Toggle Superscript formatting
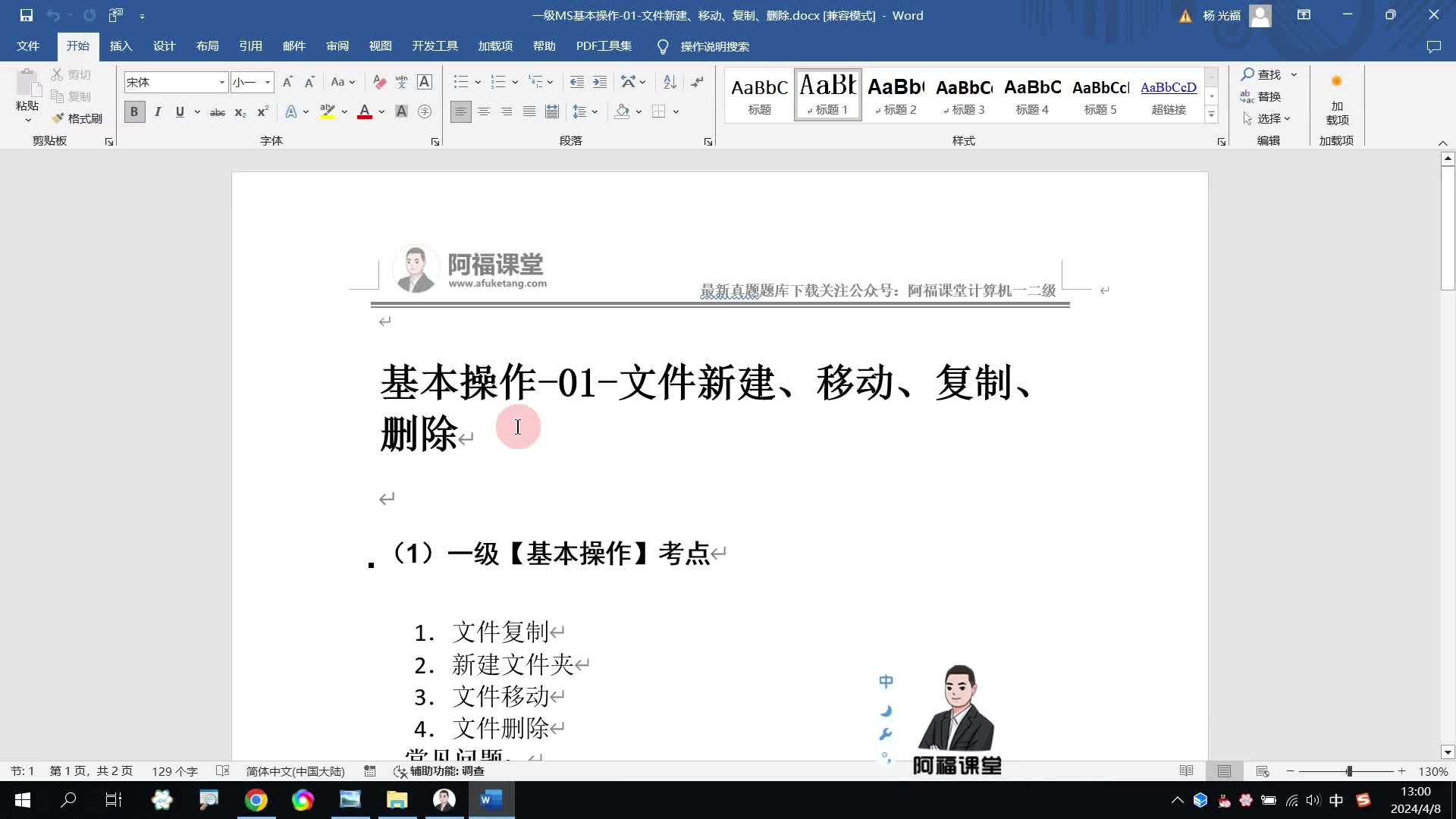The width and height of the screenshot is (1456, 819). pos(263,111)
